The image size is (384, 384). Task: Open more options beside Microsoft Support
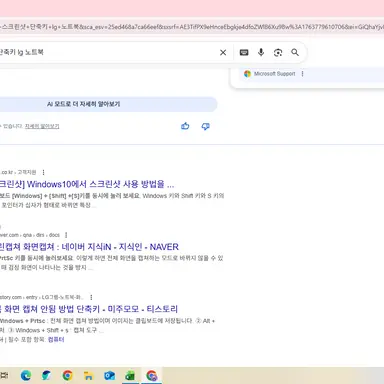tap(302, 74)
